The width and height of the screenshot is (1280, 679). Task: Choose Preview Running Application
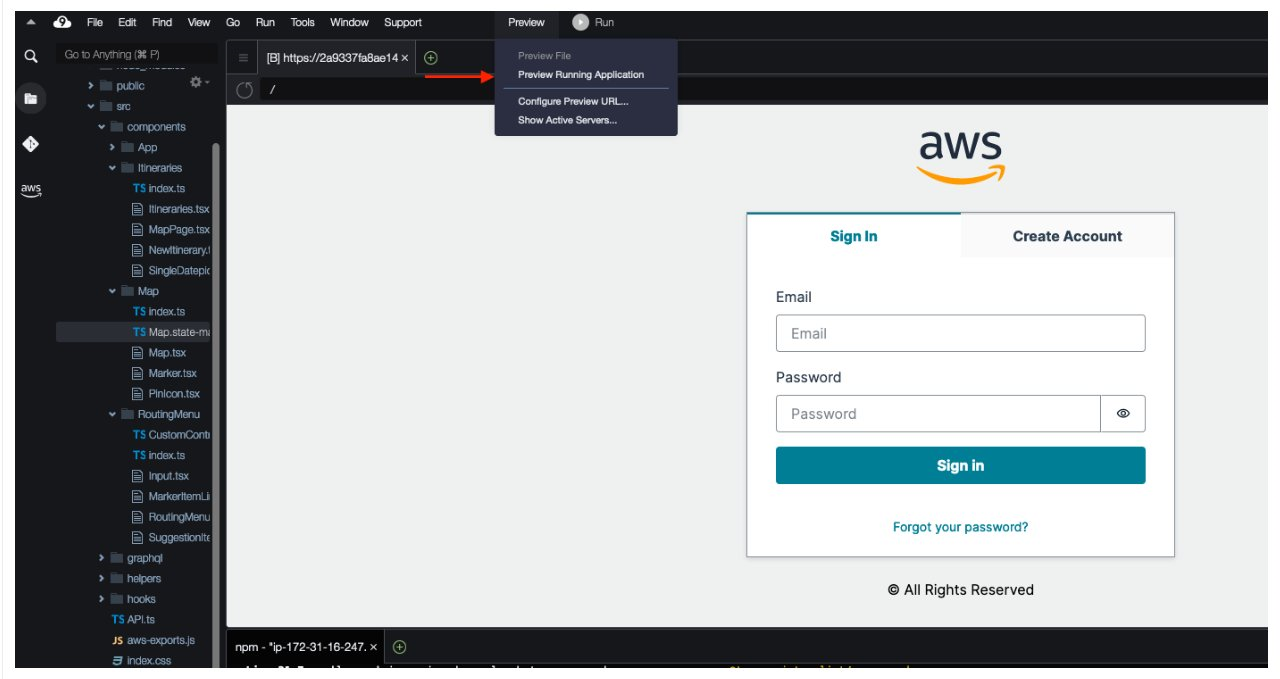pyautogui.click(x=581, y=75)
